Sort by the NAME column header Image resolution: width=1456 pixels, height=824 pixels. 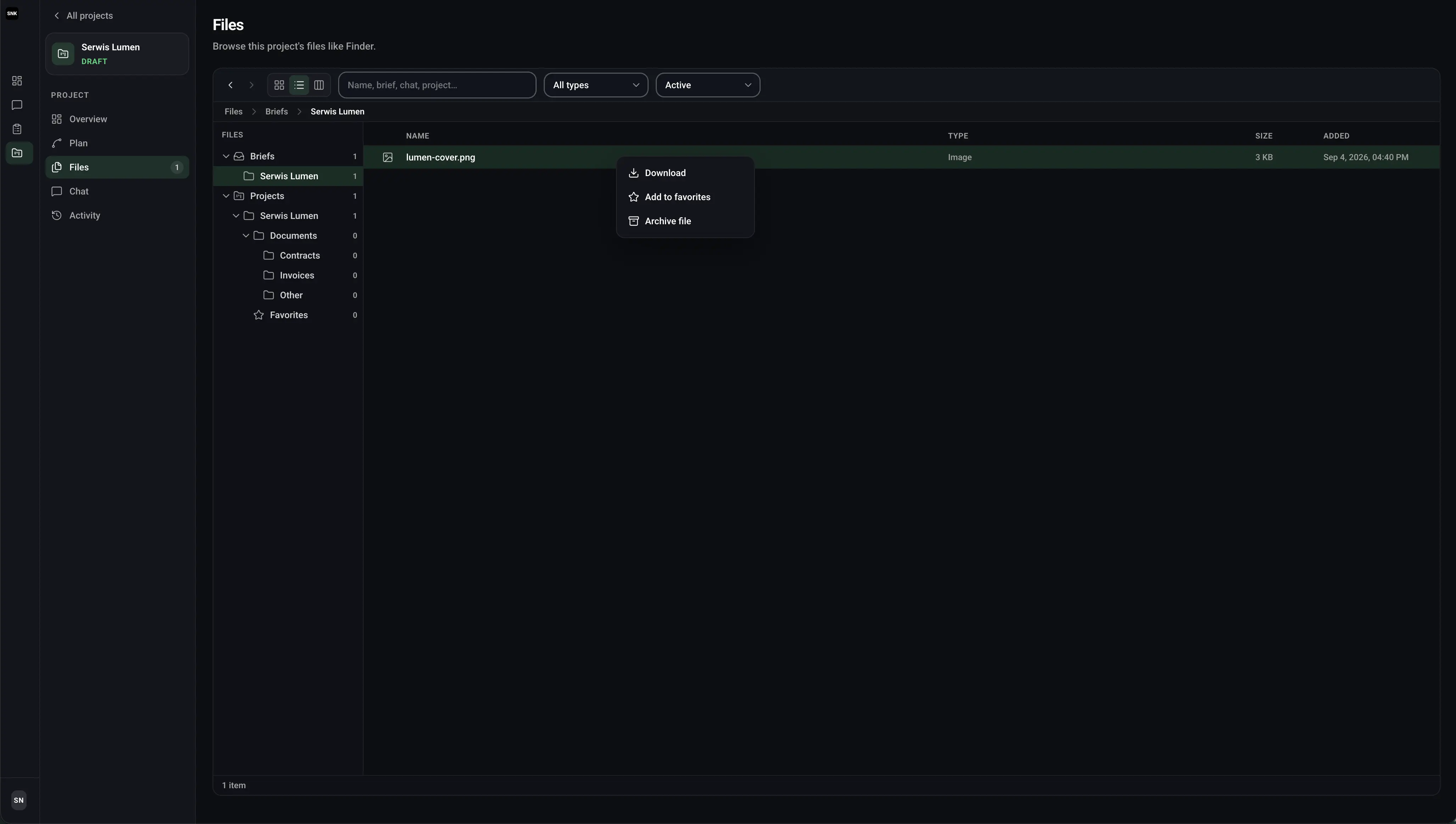coord(418,136)
